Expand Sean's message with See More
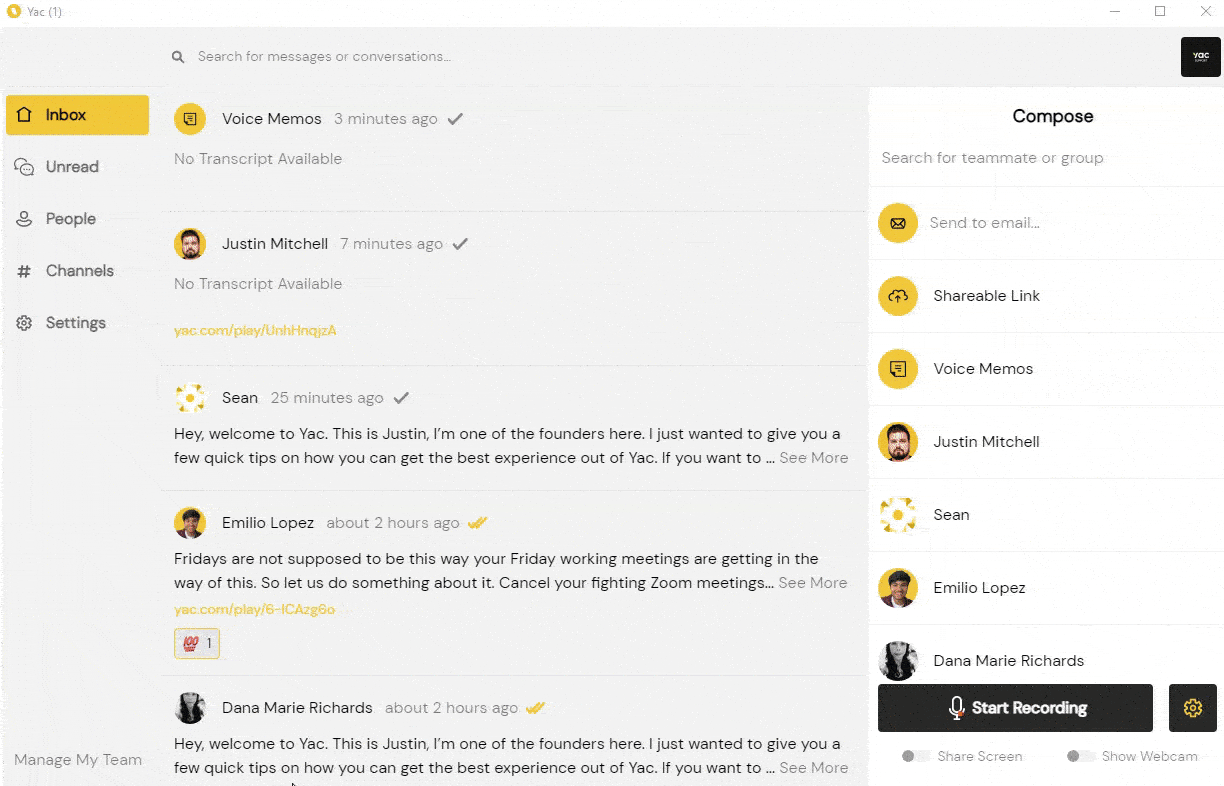The height and width of the screenshot is (786, 1224). click(x=813, y=458)
